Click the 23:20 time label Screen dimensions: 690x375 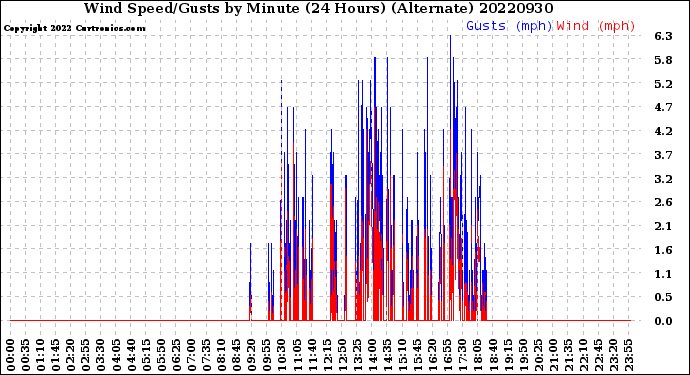(x=613, y=355)
